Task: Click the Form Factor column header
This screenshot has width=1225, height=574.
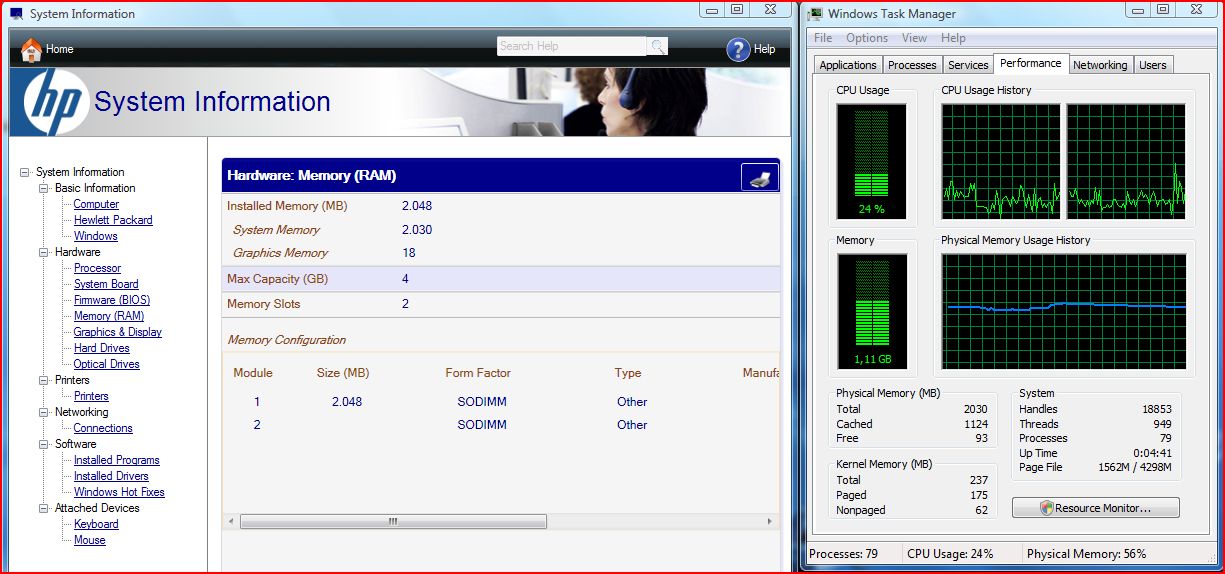Action: (478, 373)
